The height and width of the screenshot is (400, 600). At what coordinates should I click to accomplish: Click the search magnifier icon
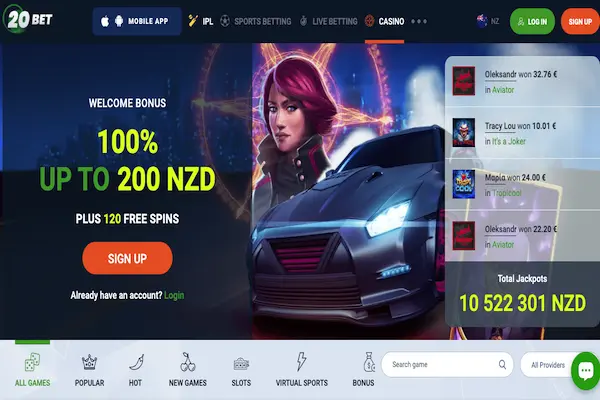coord(502,364)
